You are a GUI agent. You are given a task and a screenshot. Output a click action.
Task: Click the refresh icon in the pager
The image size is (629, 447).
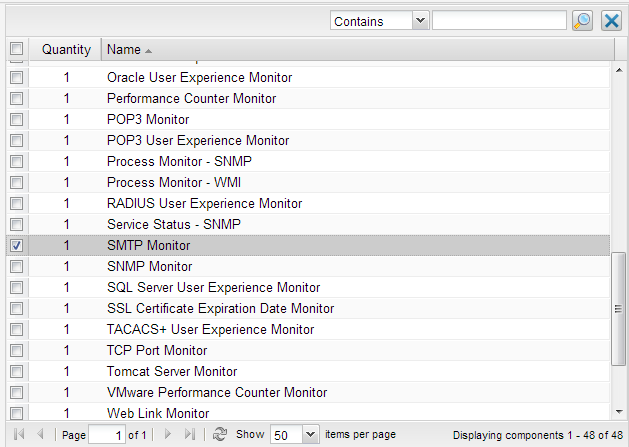pos(219,434)
